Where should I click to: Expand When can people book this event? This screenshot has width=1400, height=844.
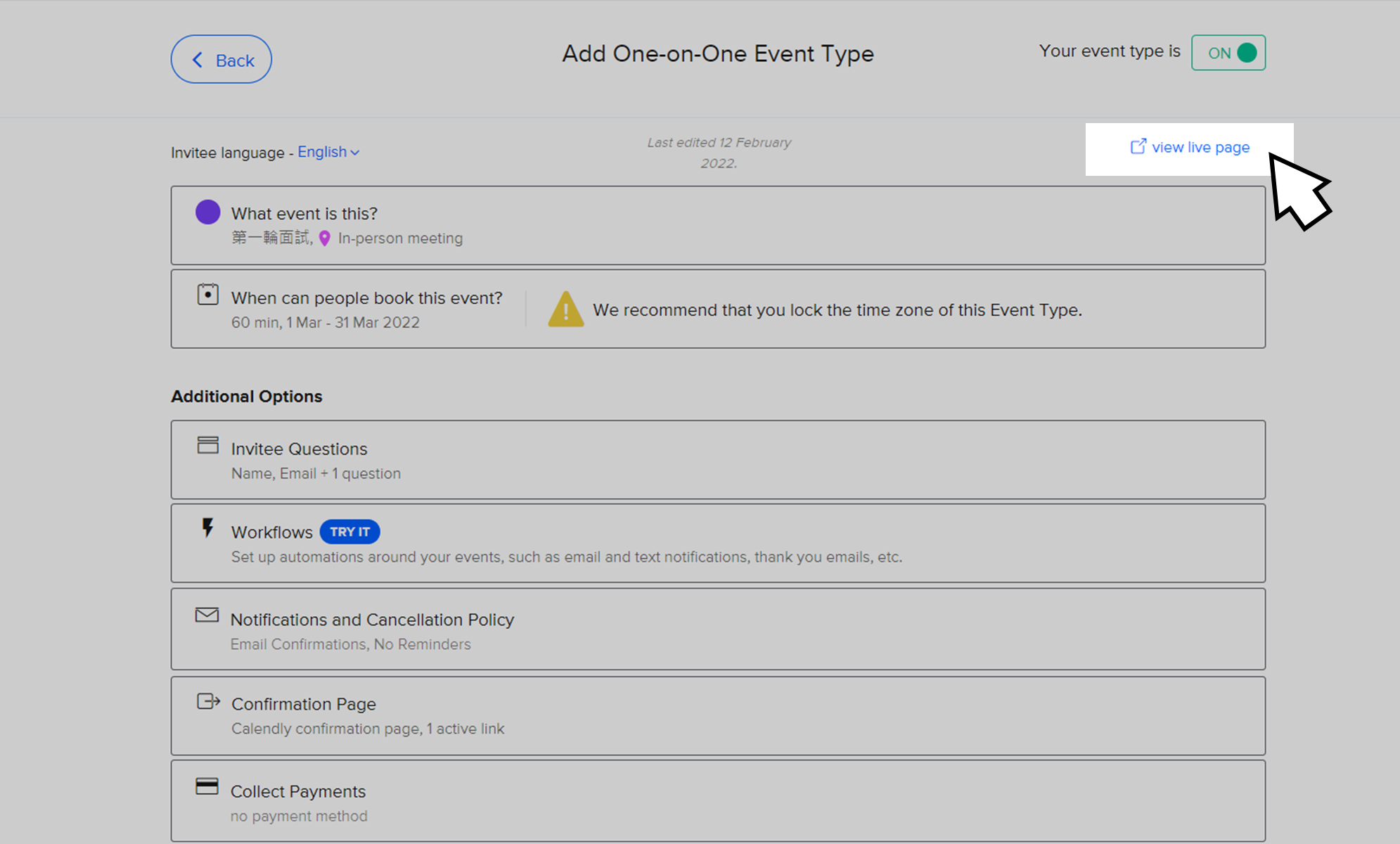point(718,309)
